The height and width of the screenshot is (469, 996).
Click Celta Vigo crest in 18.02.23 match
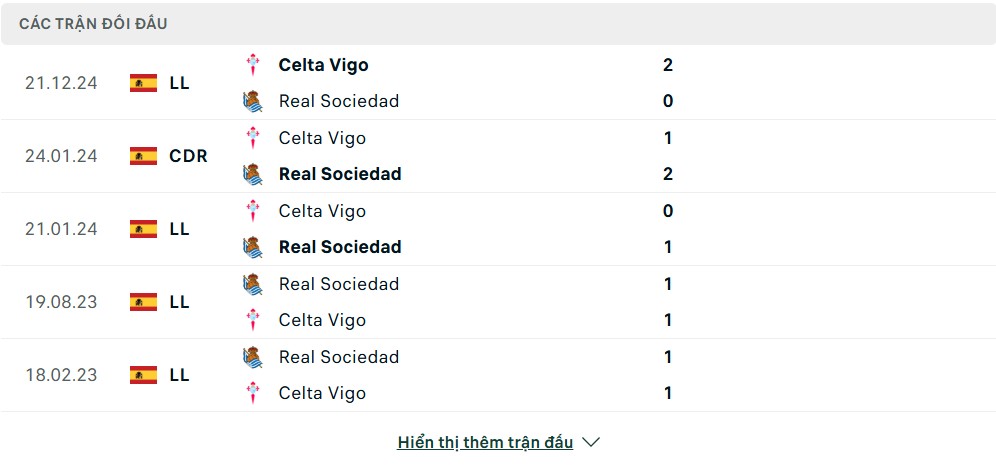pyautogui.click(x=253, y=393)
